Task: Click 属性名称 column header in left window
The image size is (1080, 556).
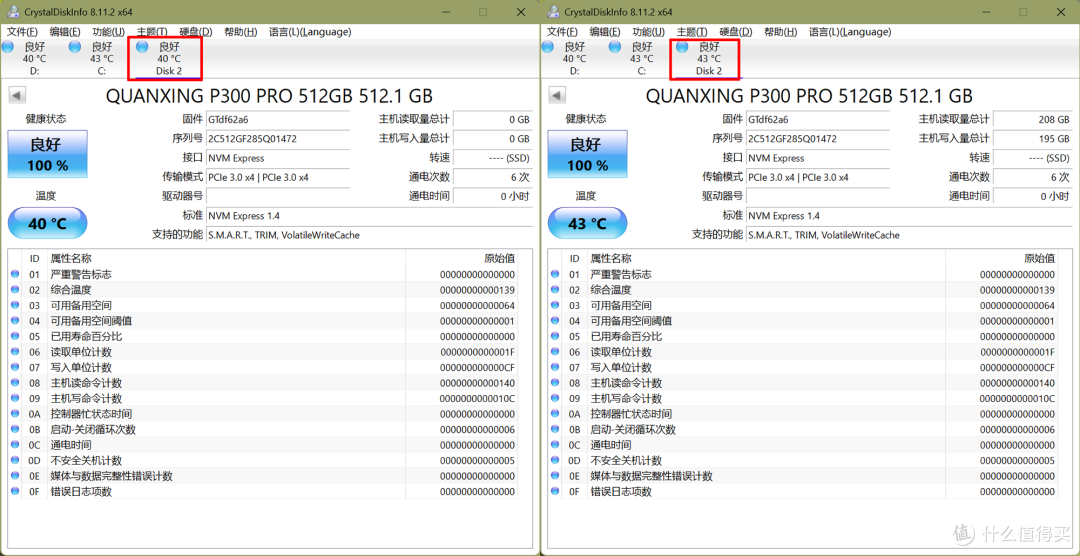Action: pyautogui.click(x=227, y=258)
